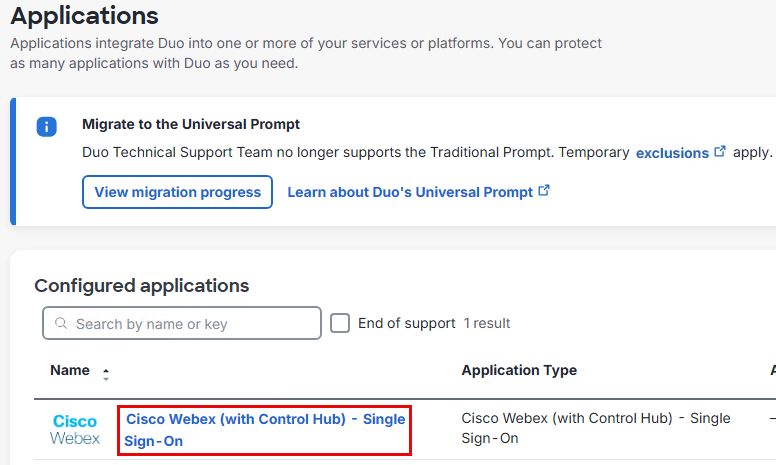This screenshot has width=776, height=465.
Task: Click the Migrate to the Universal Prompt title
Action: click(x=191, y=125)
